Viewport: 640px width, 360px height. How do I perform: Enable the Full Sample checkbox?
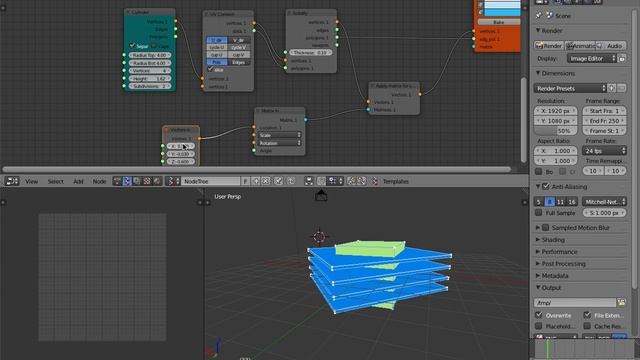(538, 213)
